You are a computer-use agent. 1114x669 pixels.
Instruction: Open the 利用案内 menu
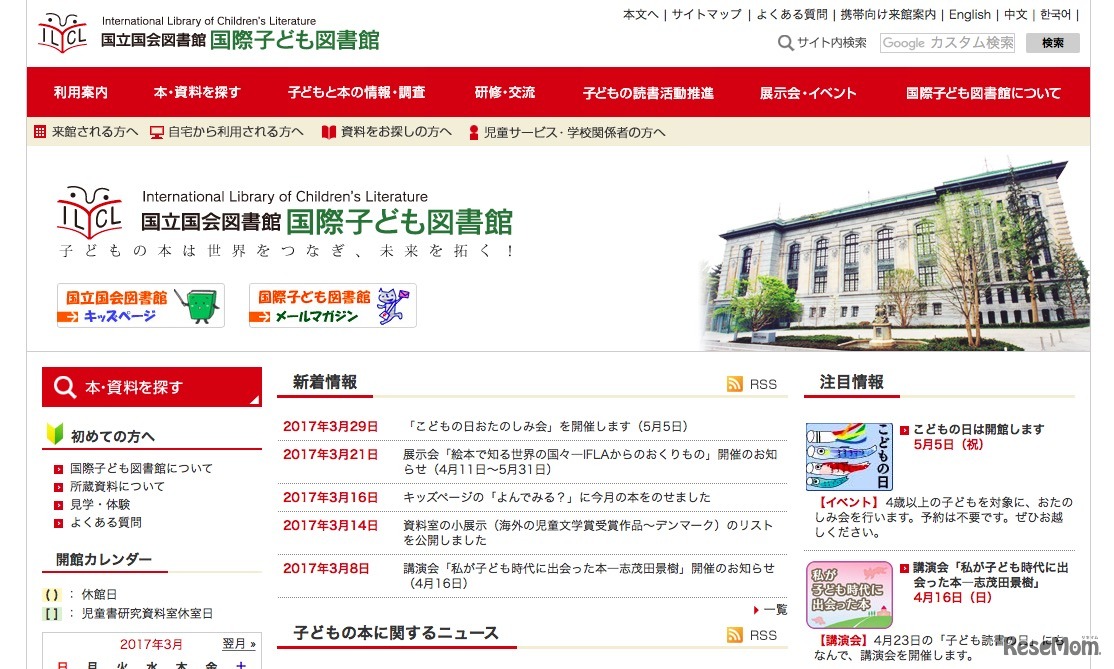[81, 92]
